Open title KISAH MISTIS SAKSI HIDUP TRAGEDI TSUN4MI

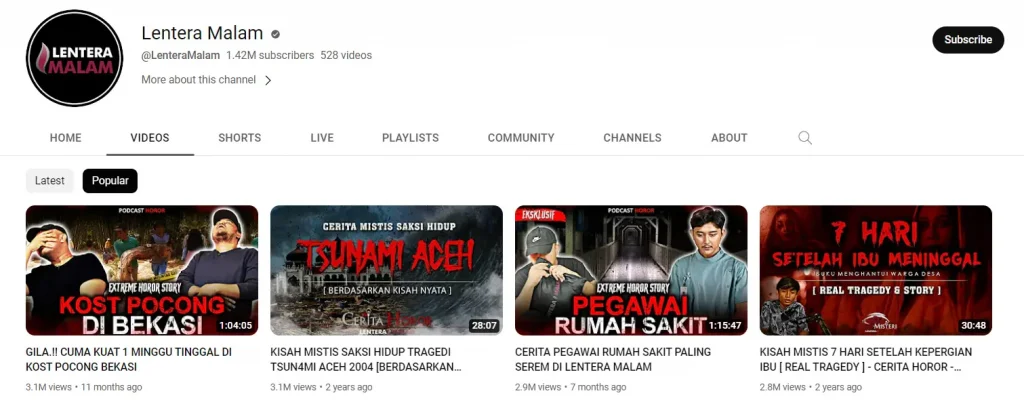click(366, 359)
